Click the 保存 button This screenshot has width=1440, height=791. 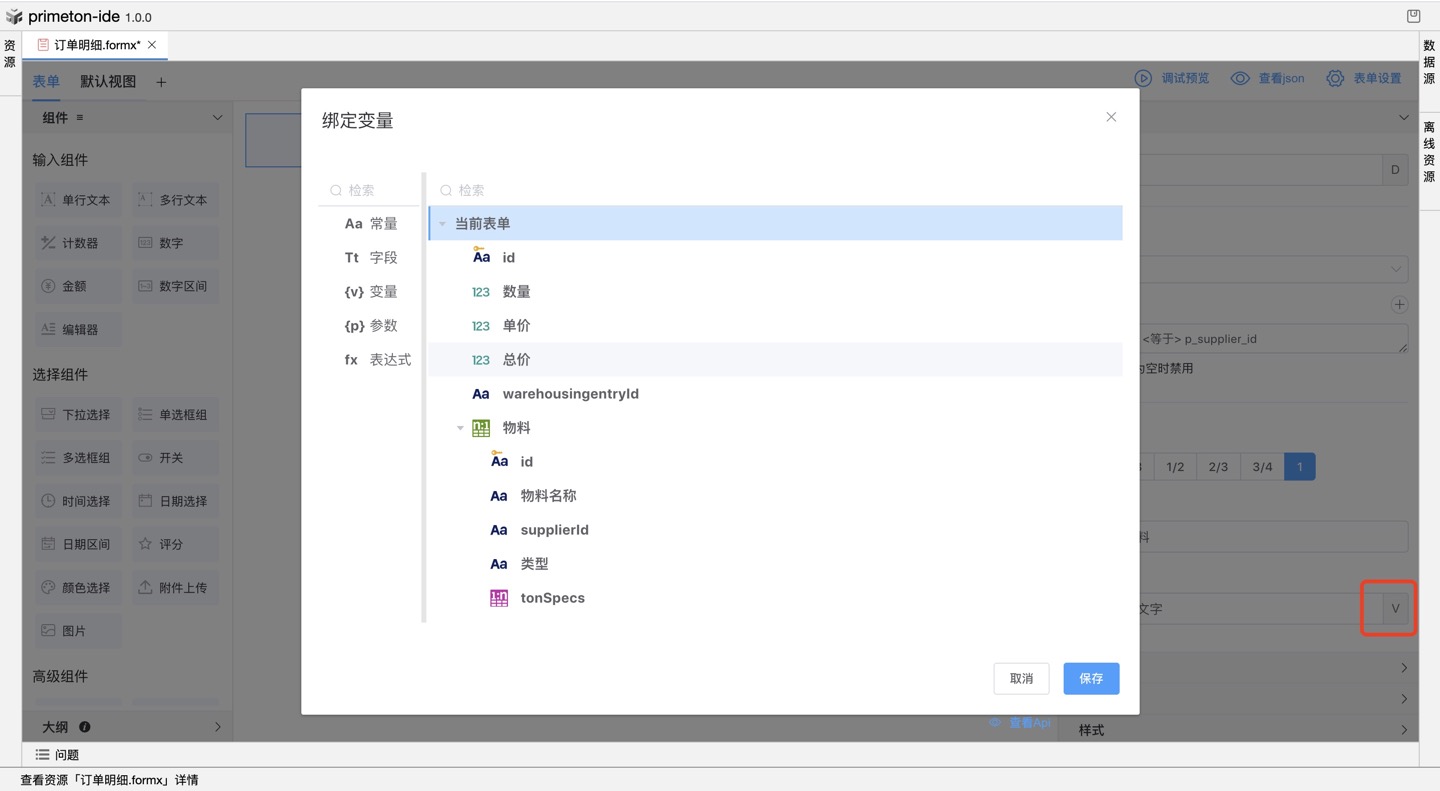pos(1090,678)
